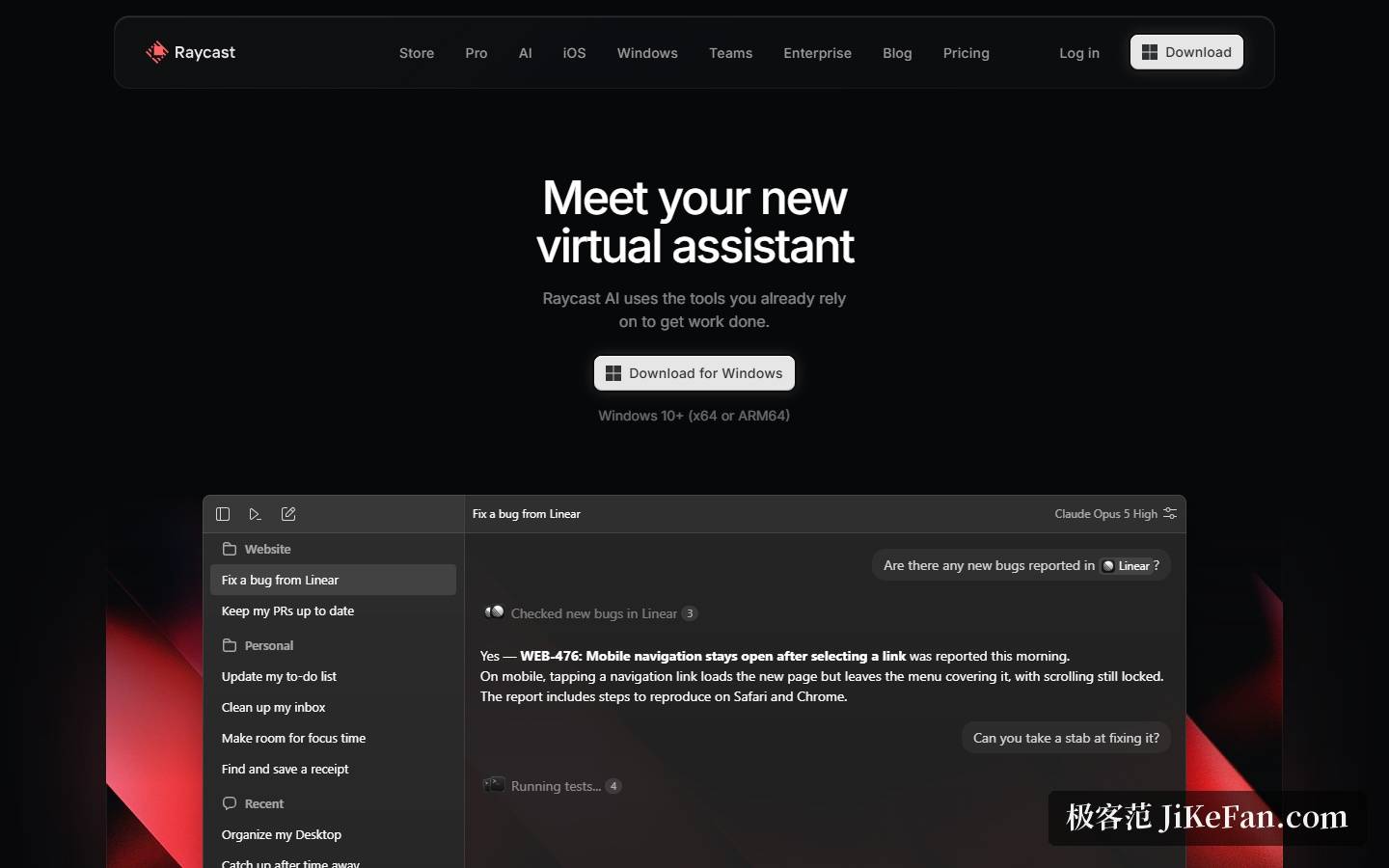Screen dimensions: 1389x868
Task: Open model settings sliders icon
Action: point(1170,513)
